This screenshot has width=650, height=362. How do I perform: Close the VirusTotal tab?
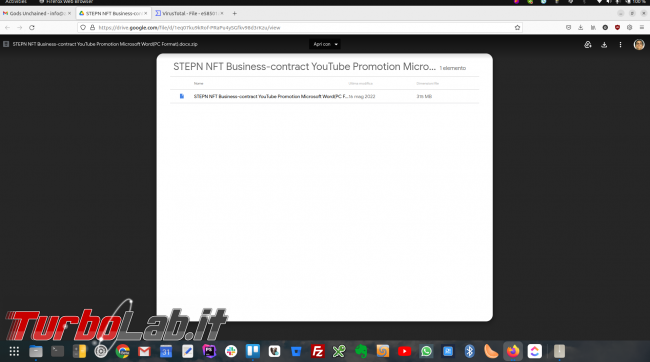coord(222,13)
